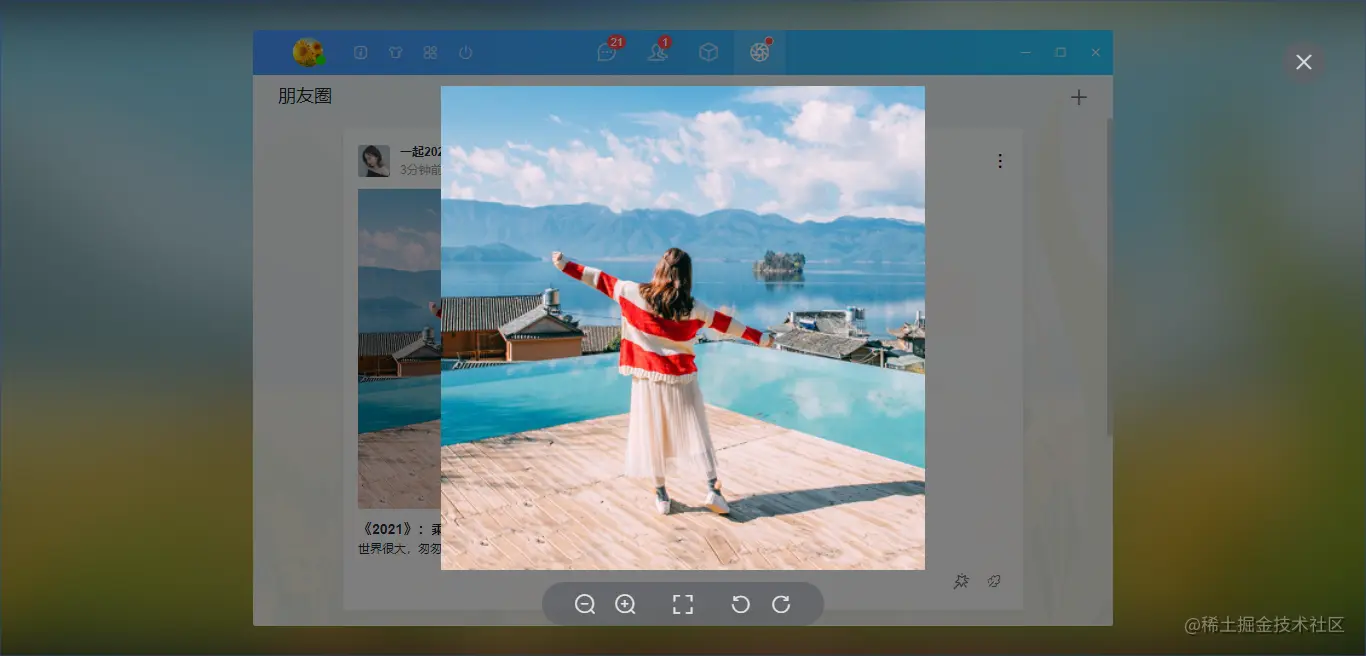Close the chat application window

click(1096, 52)
